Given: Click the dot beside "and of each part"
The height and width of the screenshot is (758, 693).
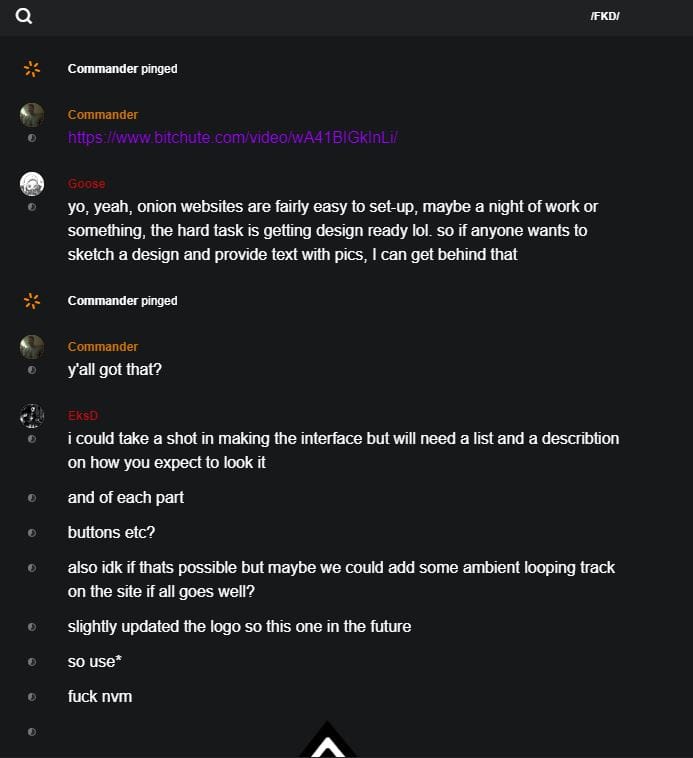Looking at the screenshot, I should tap(32, 498).
